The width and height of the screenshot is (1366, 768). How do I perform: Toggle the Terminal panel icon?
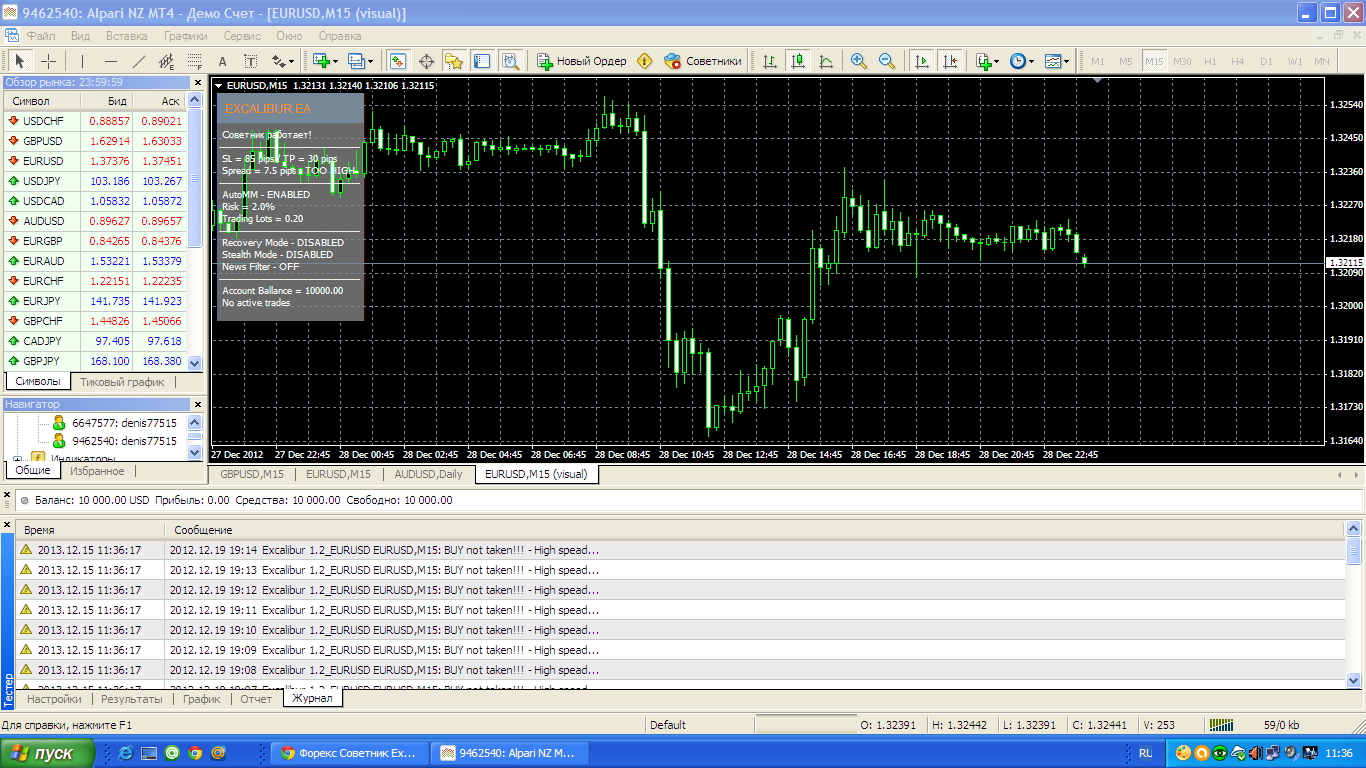(482, 61)
